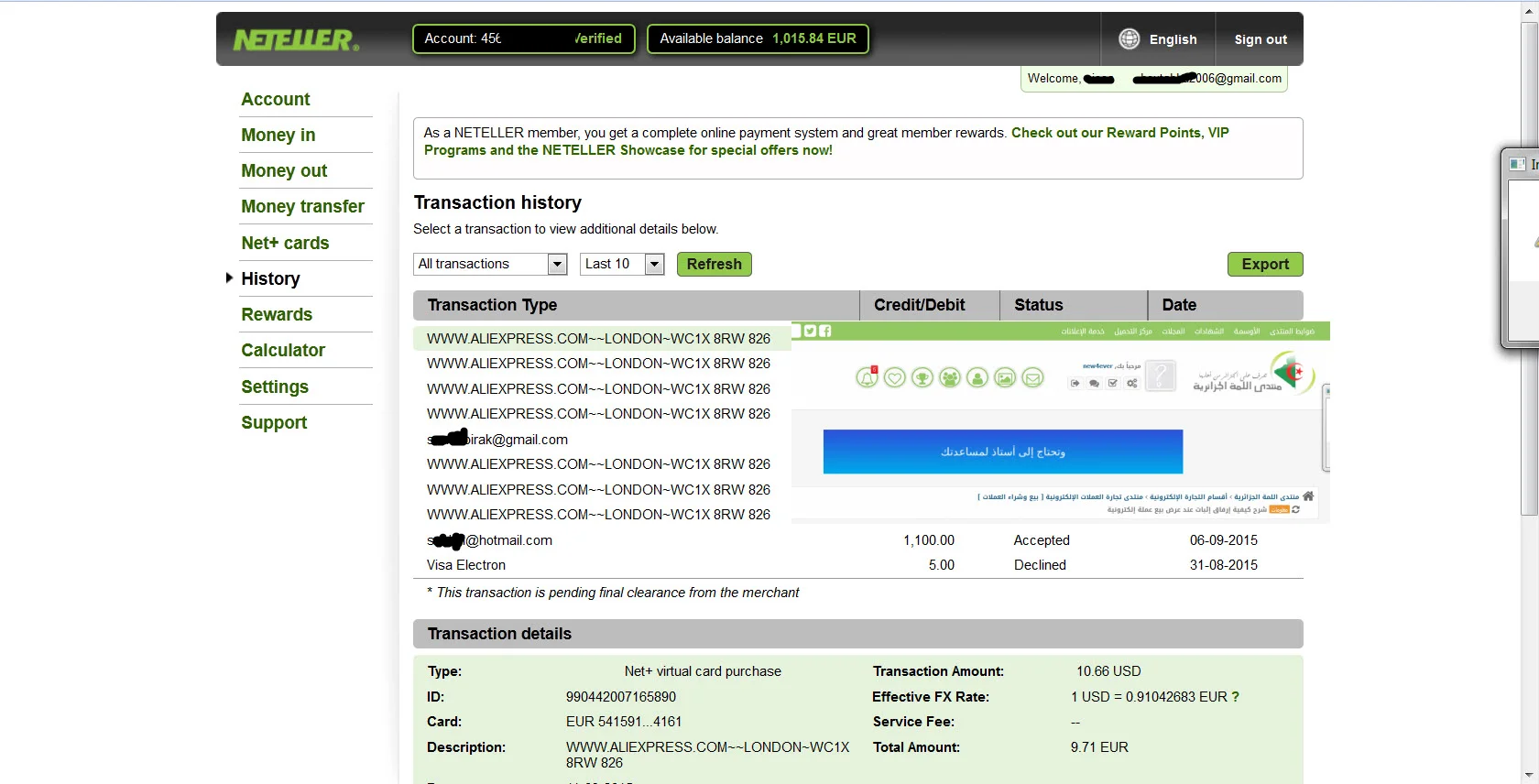Click the Facebook icon in green bar

pyautogui.click(x=824, y=331)
